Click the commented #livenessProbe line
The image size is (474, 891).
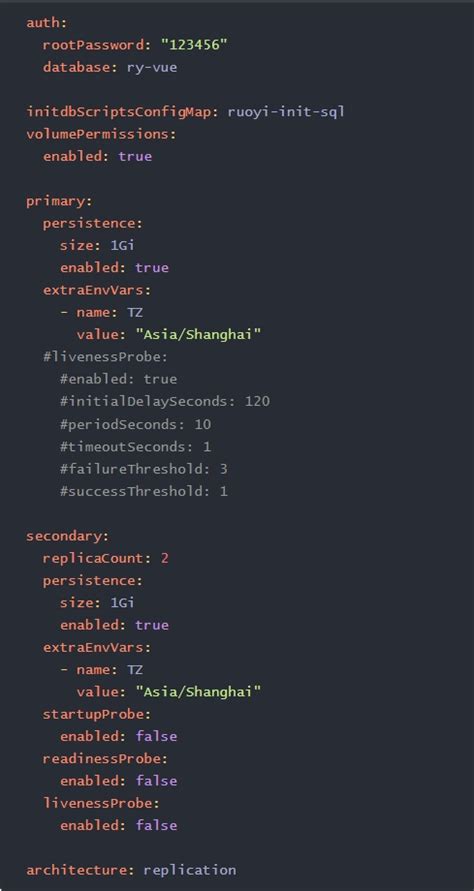coord(105,357)
